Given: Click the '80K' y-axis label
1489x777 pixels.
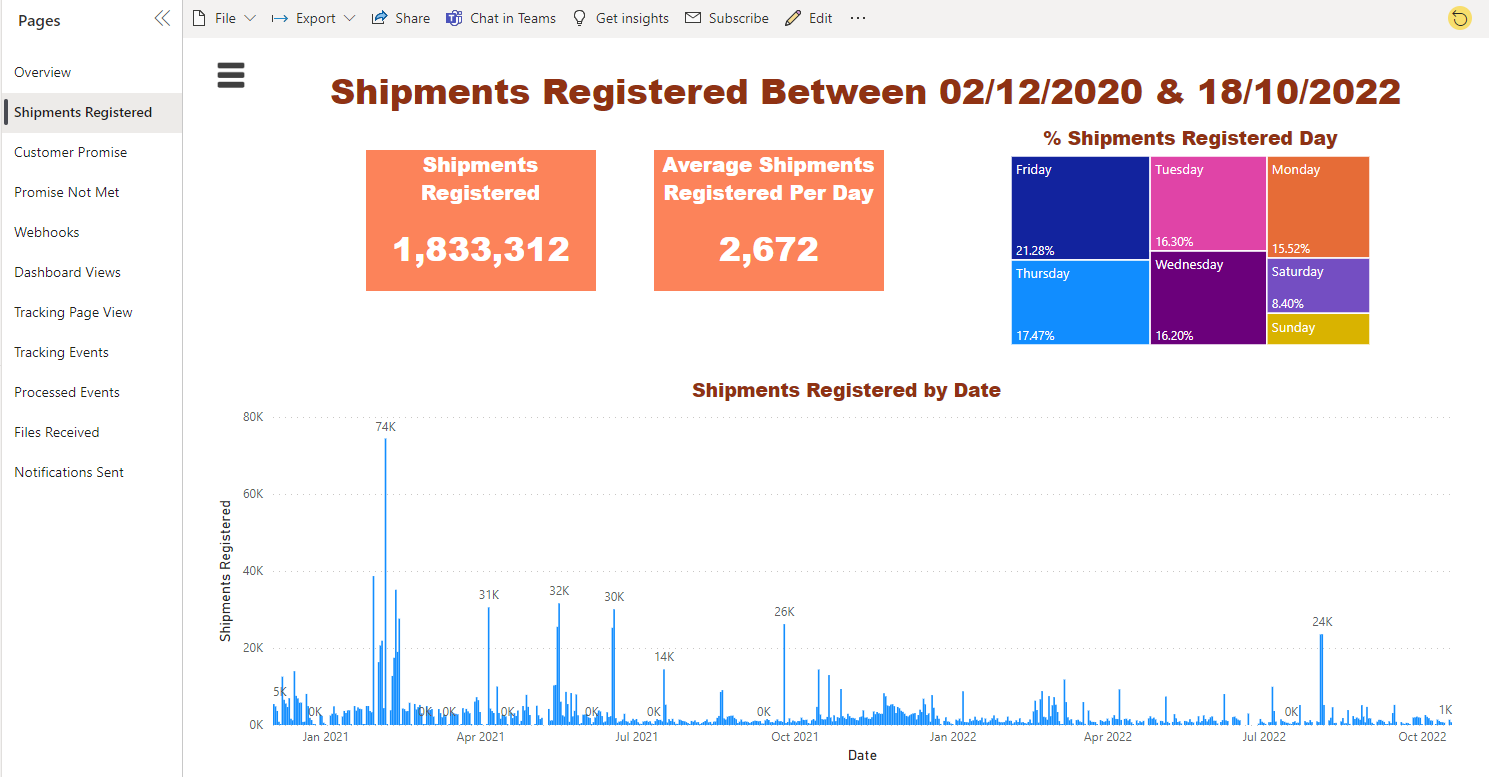Looking at the screenshot, I should tap(251, 417).
